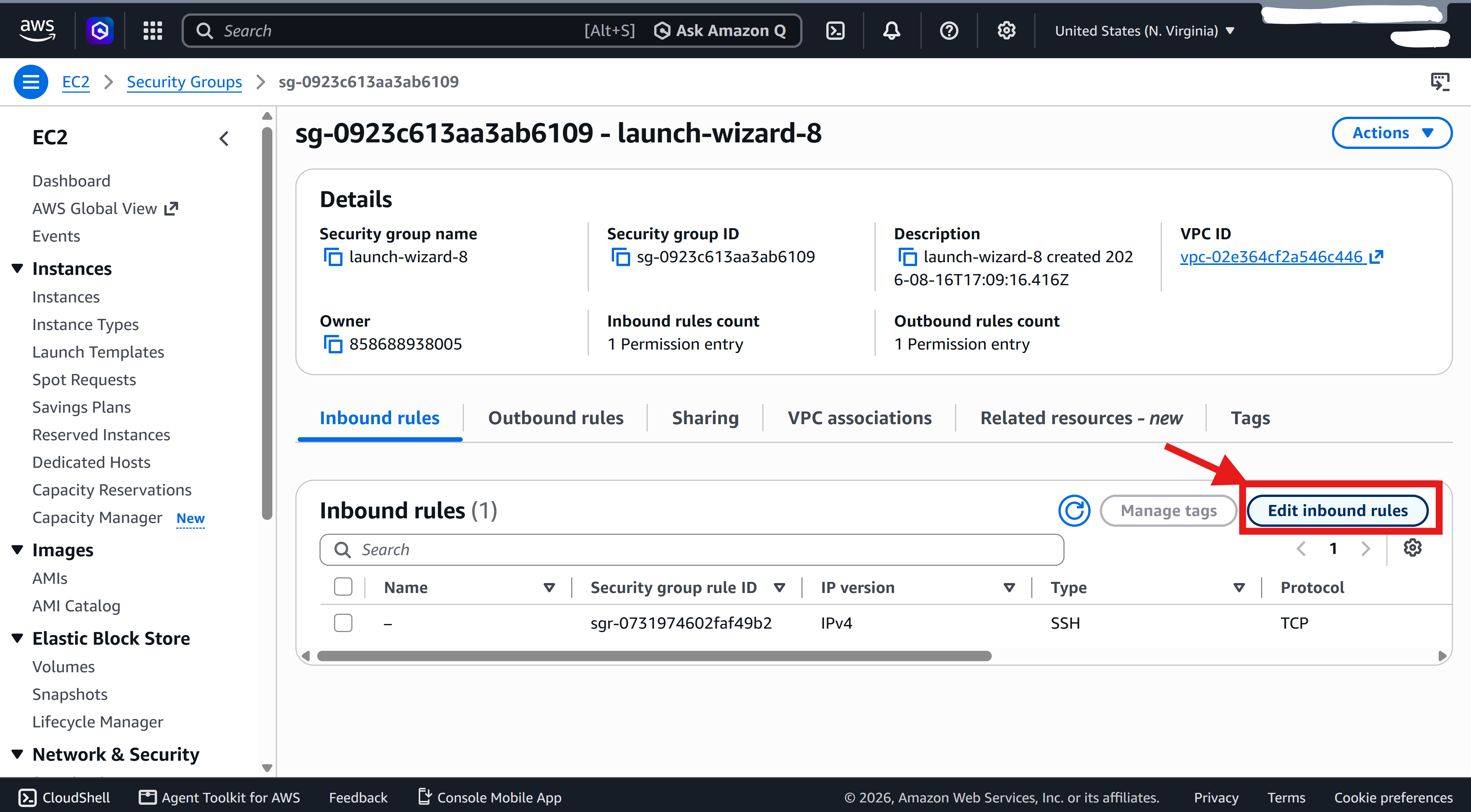Select the sgr-0731974602faf49b2 rule checkbox
Image resolution: width=1471 pixels, height=812 pixels.
click(343, 622)
